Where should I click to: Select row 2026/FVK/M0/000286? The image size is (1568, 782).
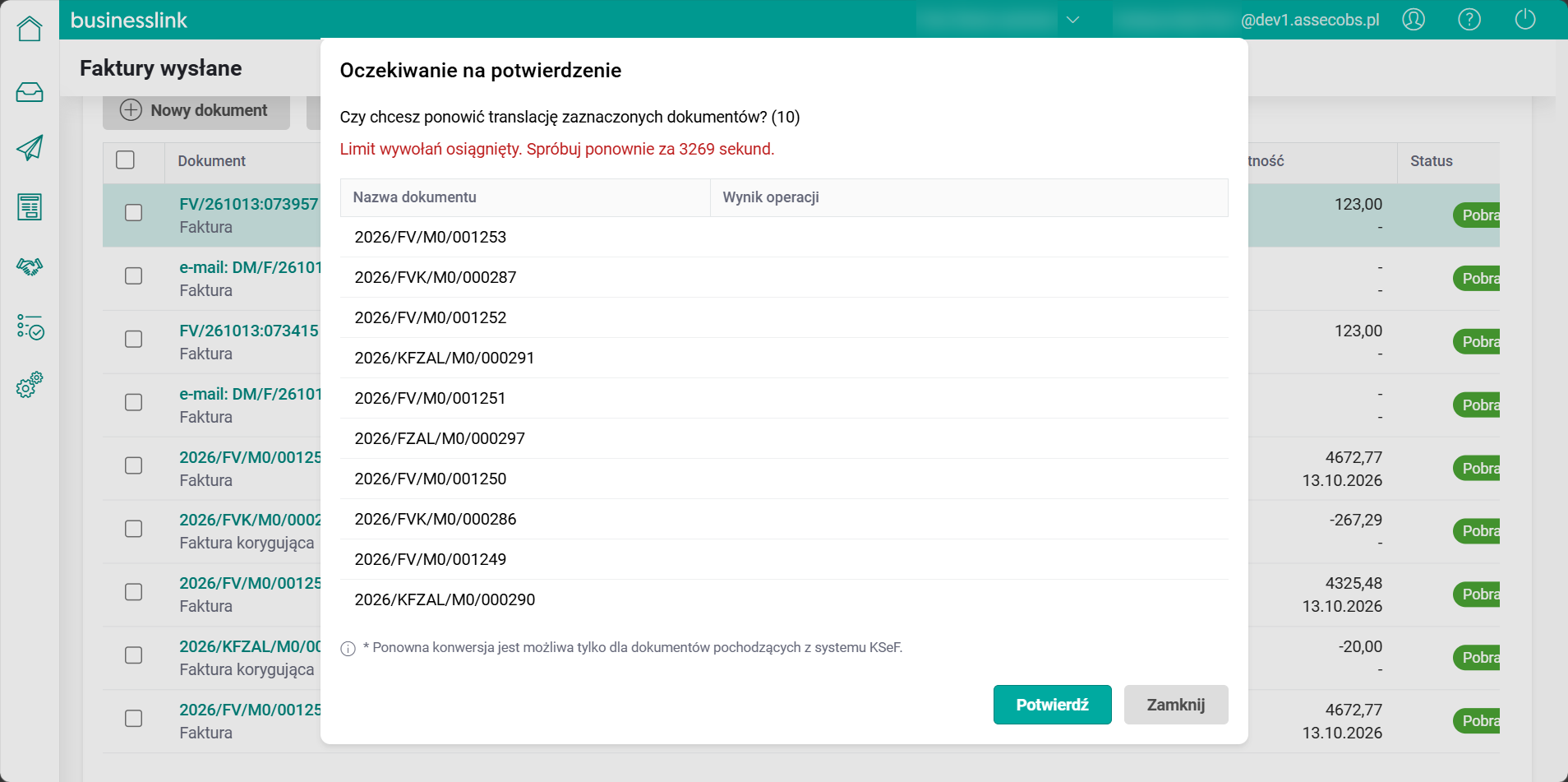(784, 519)
